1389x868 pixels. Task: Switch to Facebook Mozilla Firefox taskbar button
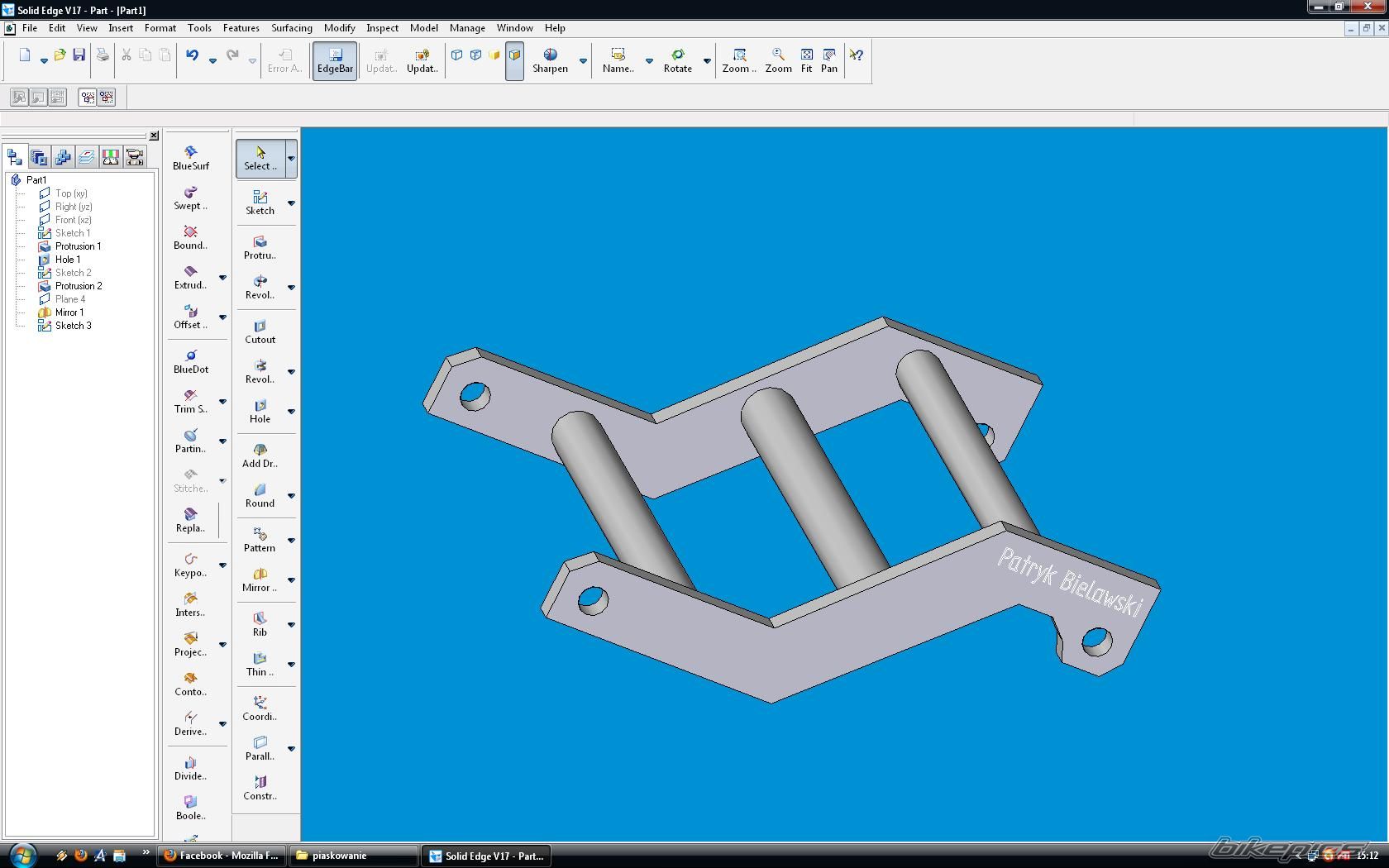pos(221,856)
